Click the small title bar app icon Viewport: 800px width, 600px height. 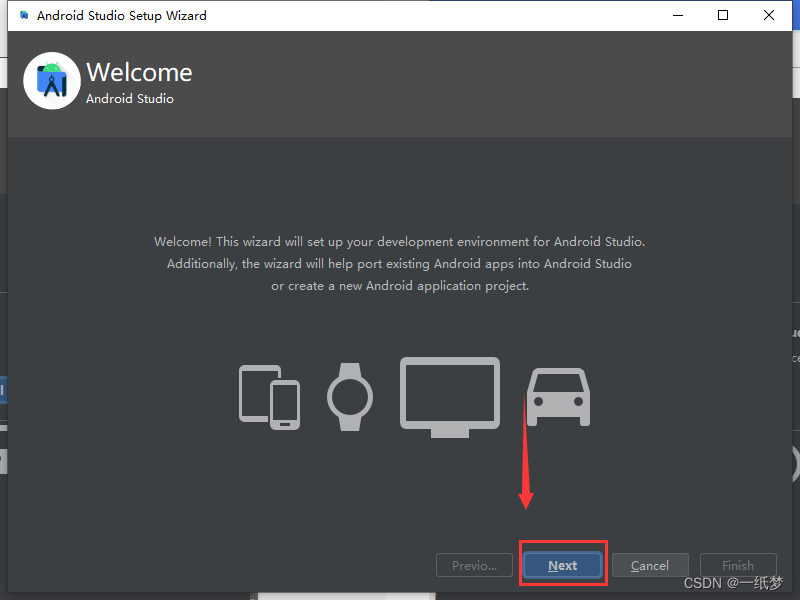click(23, 15)
